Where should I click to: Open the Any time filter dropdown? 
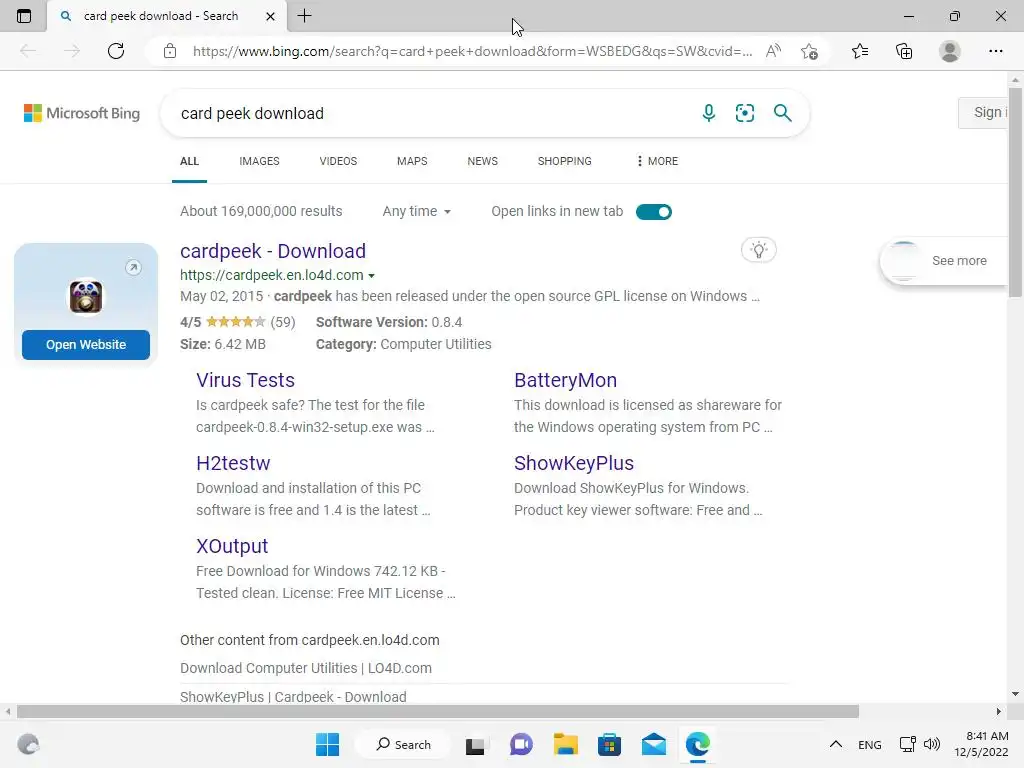417,212
